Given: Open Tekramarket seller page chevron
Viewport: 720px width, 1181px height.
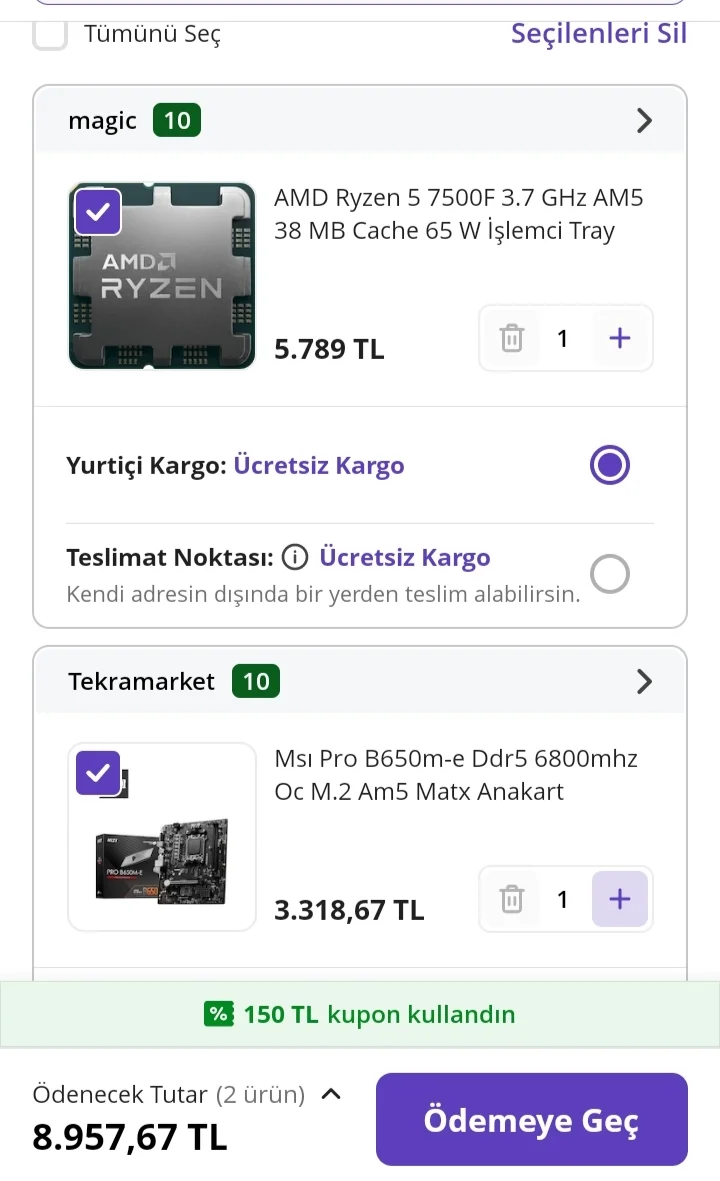Looking at the screenshot, I should 644,682.
